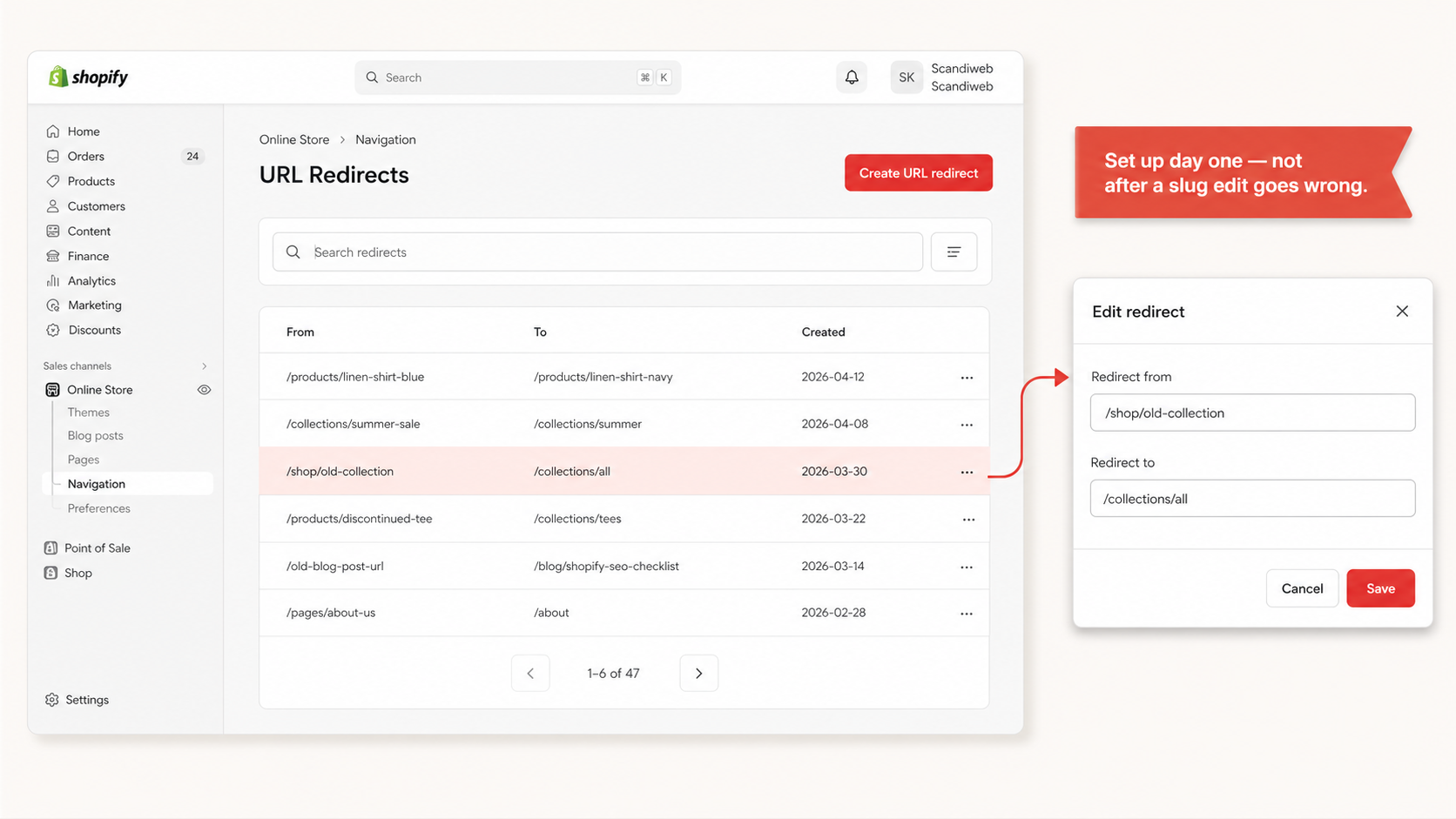Open the Settings gear
The image size is (1456, 819).
click(x=51, y=699)
